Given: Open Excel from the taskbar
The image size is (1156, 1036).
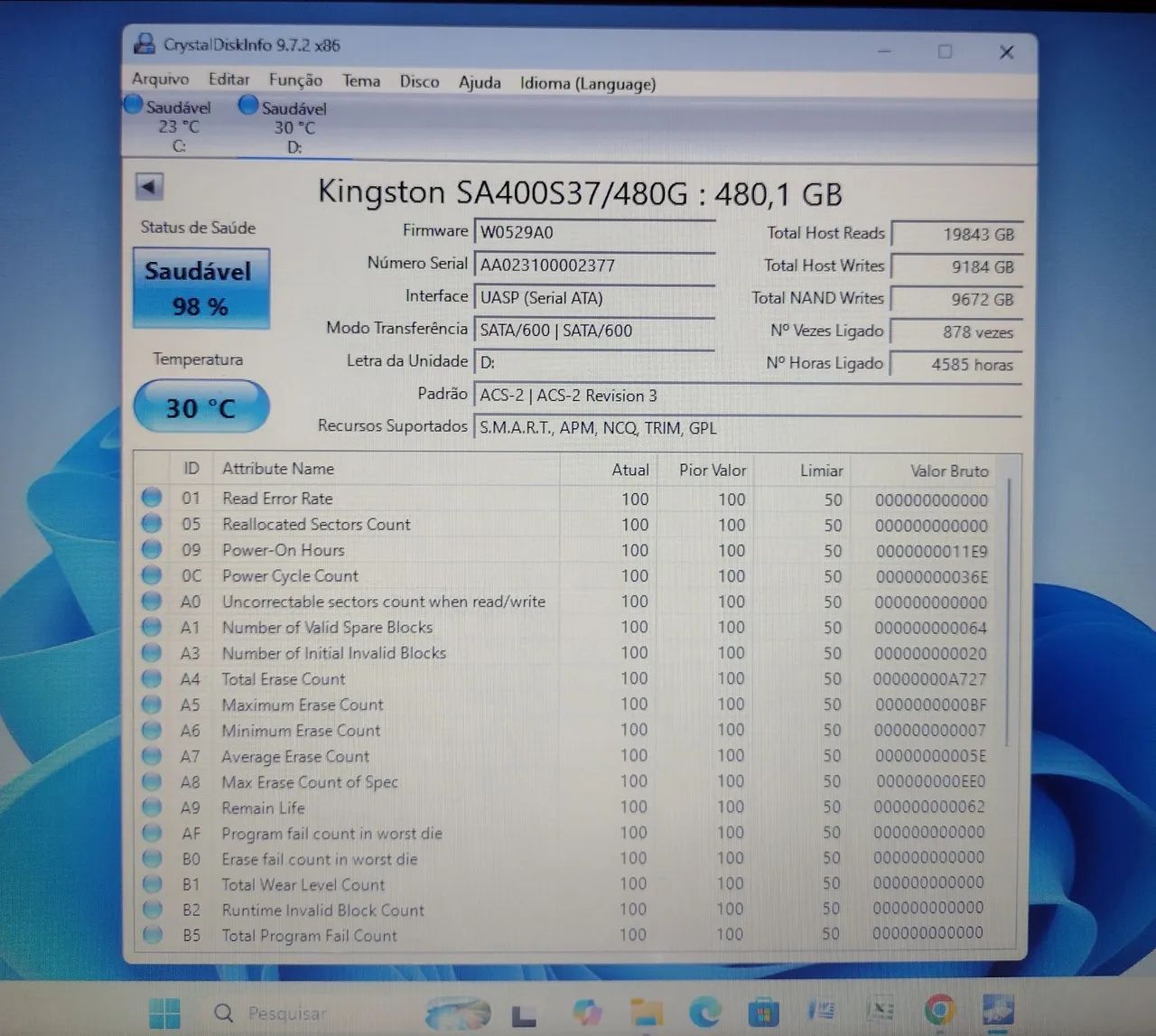Looking at the screenshot, I should [x=881, y=1010].
